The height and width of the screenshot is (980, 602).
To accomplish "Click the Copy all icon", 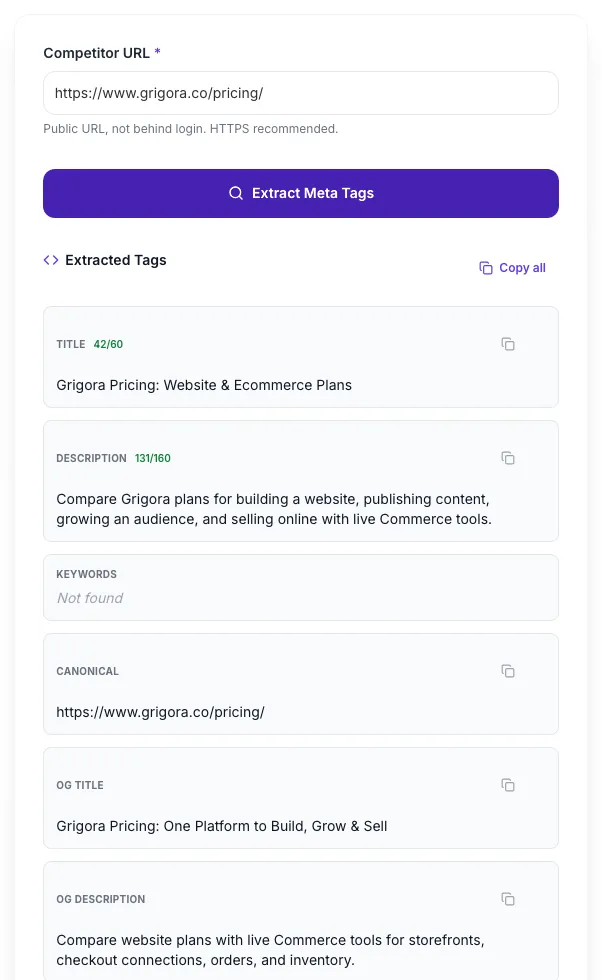I will (x=486, y=268).
